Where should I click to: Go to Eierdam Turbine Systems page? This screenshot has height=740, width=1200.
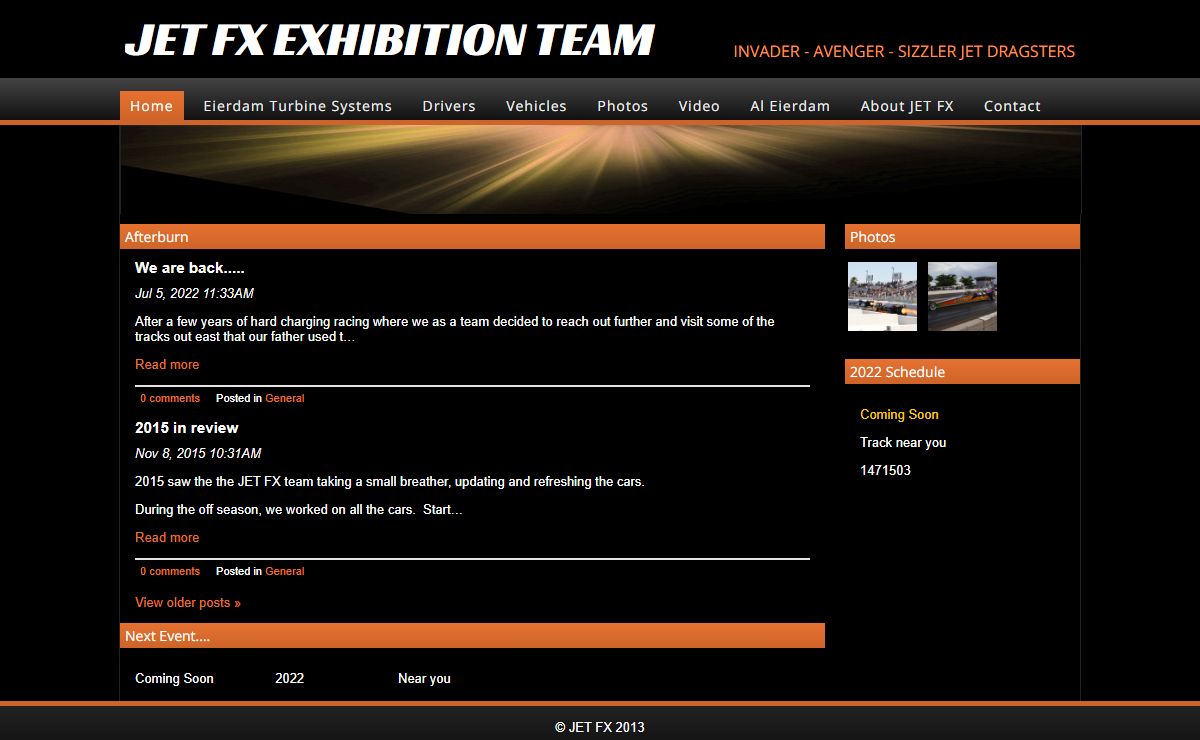coord(297,106)
